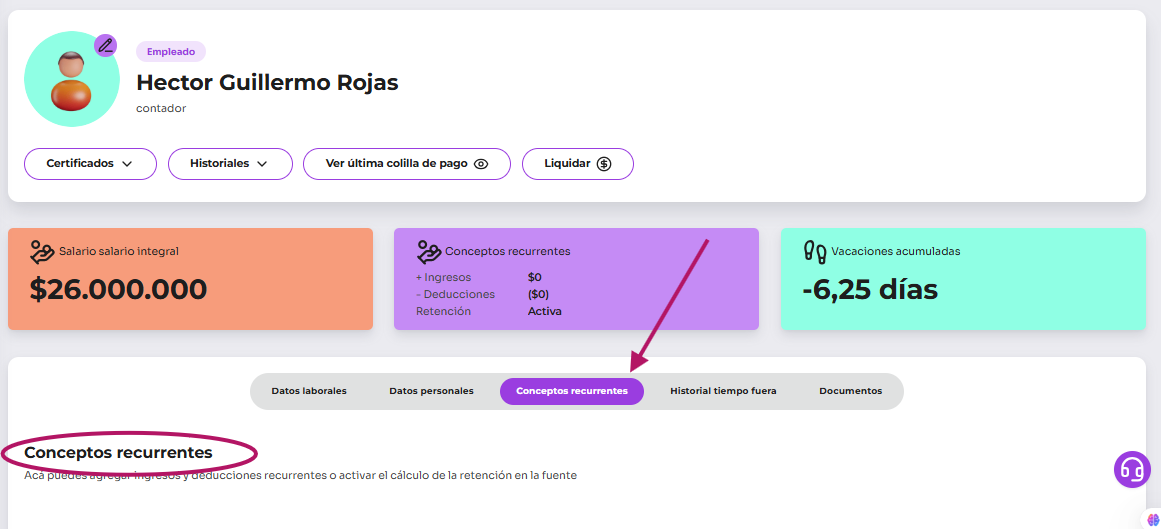Expand the Historiales dropdown
Screen dimensions: 1161x529
[x=230, y=164]
